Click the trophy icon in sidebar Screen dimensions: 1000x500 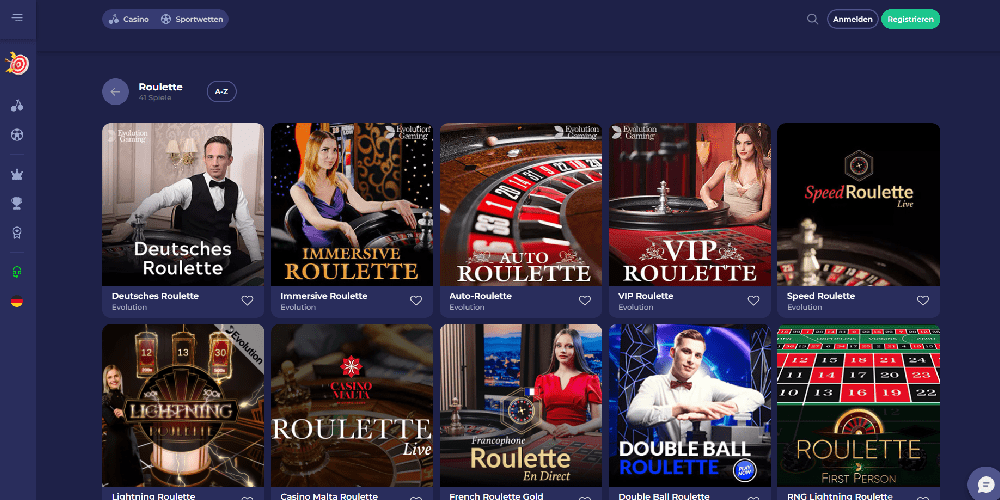(x=17, y=203)
